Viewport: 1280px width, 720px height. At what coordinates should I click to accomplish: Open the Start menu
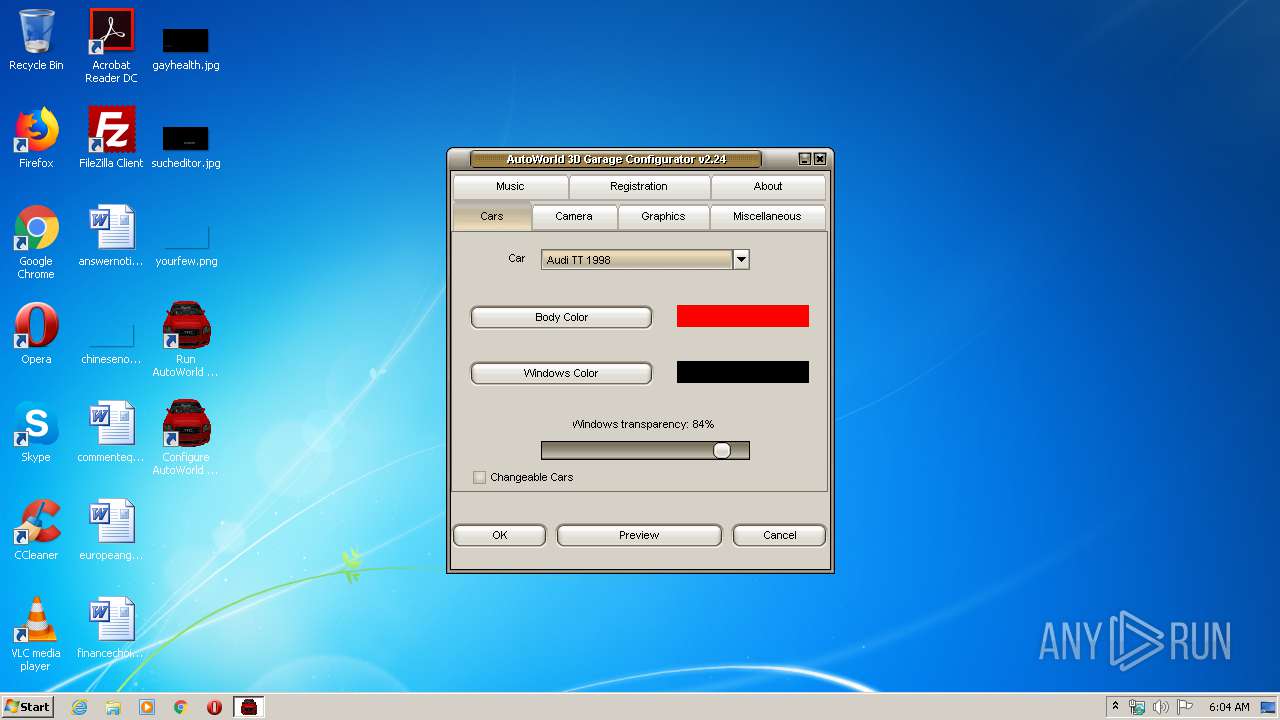27,707
